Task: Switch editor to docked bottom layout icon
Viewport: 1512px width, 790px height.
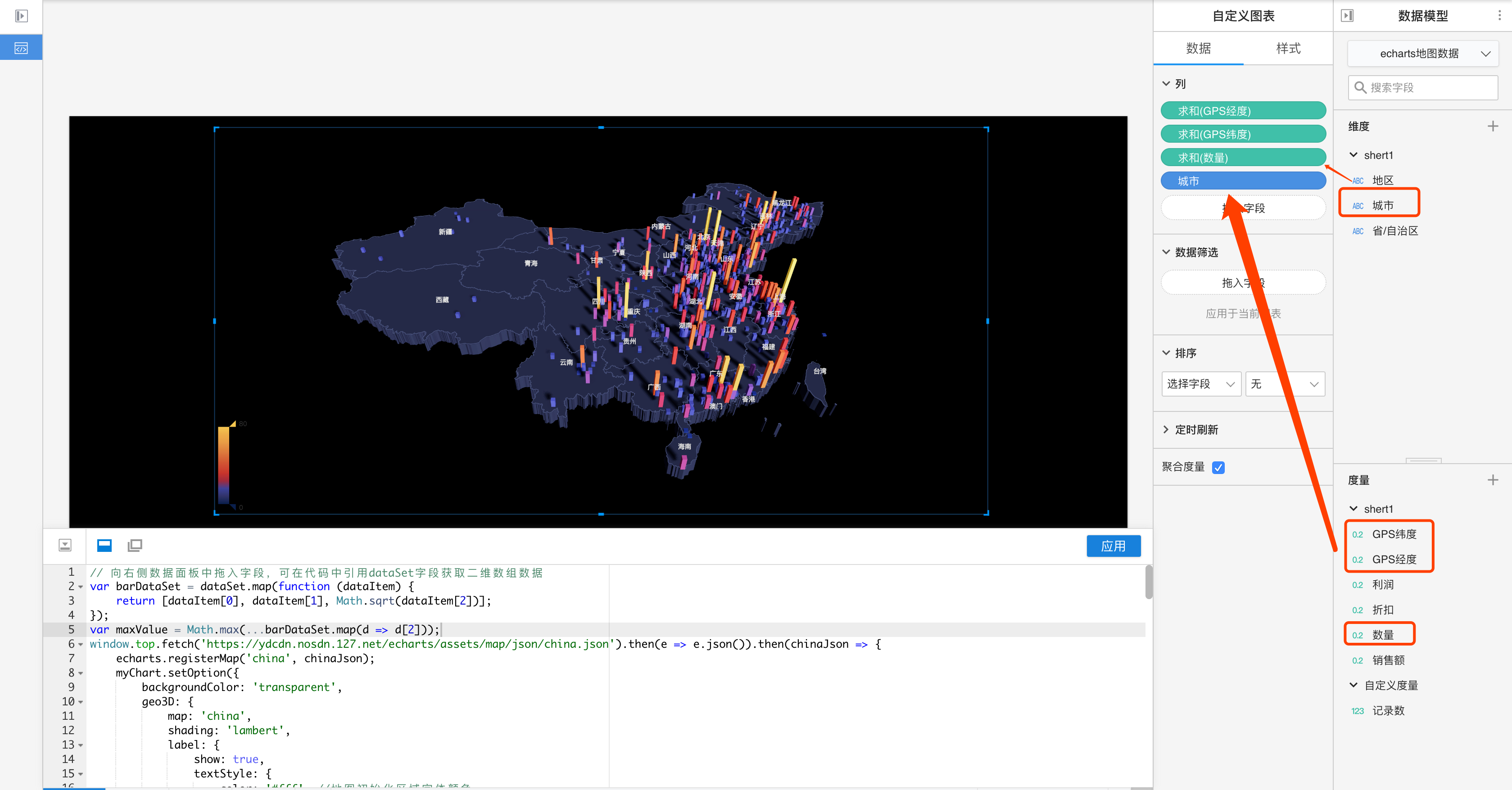Action: click(x=104, y=545)
